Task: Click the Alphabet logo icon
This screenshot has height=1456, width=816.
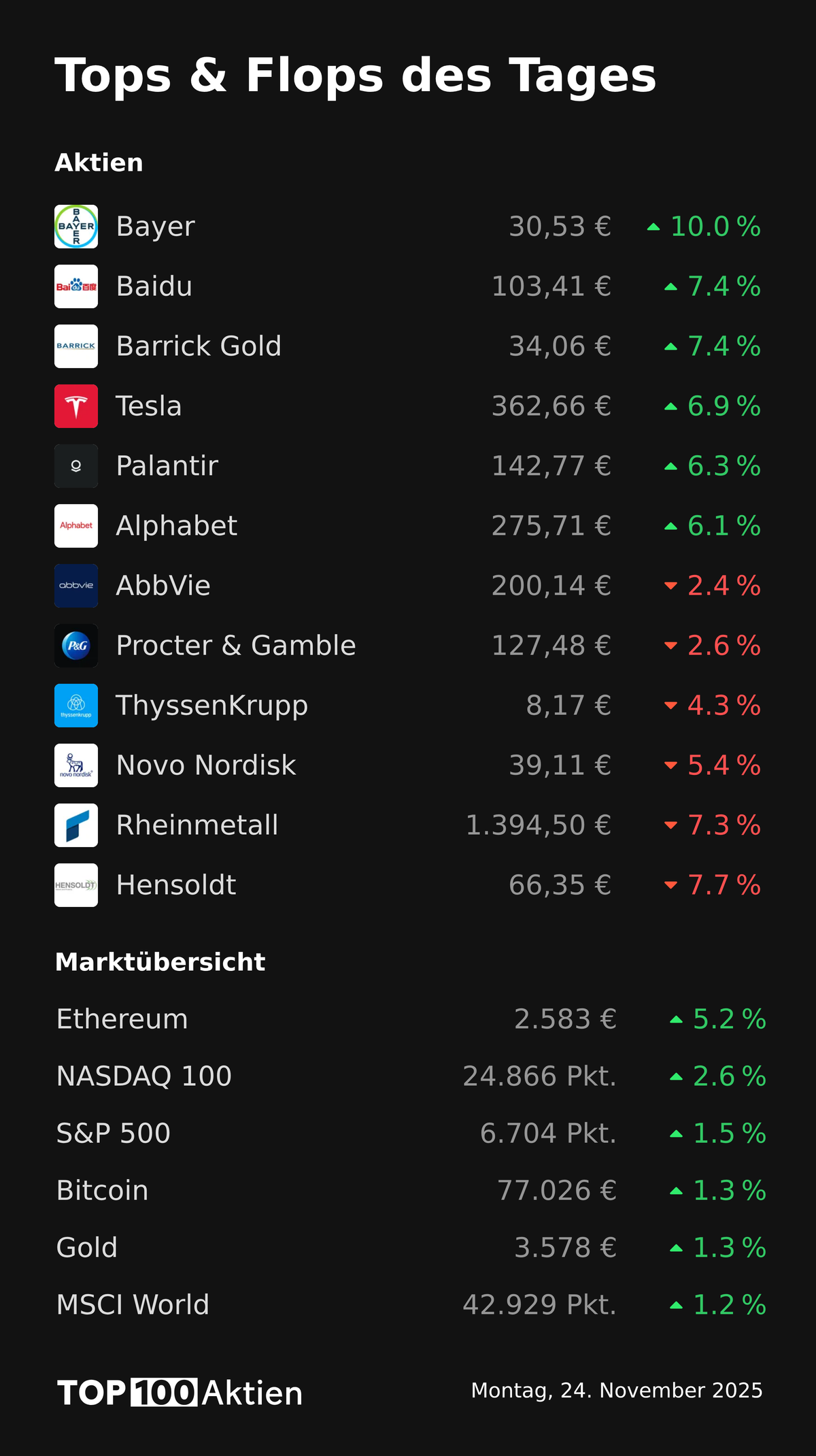Action: click(x=76, y=526)
